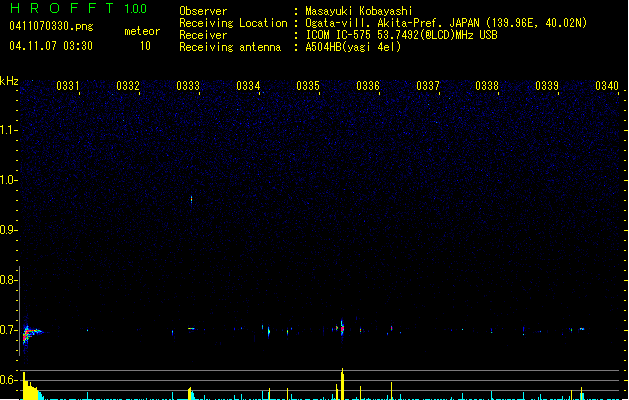Click the 0334 time marker
The image size is (629, 400).
(248, 86)
